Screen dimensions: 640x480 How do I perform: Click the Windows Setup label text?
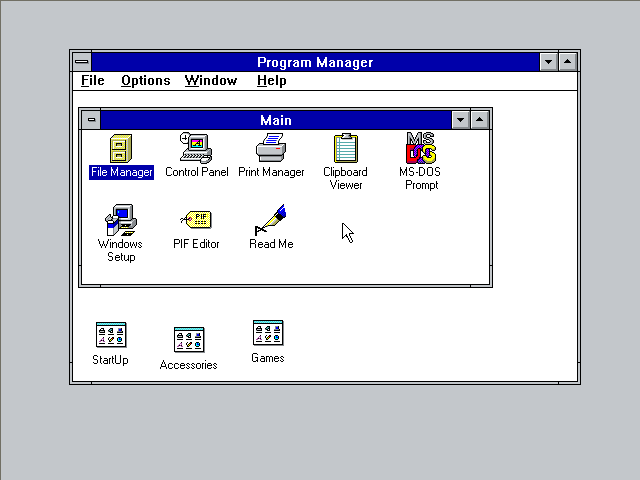pos(120,250)
